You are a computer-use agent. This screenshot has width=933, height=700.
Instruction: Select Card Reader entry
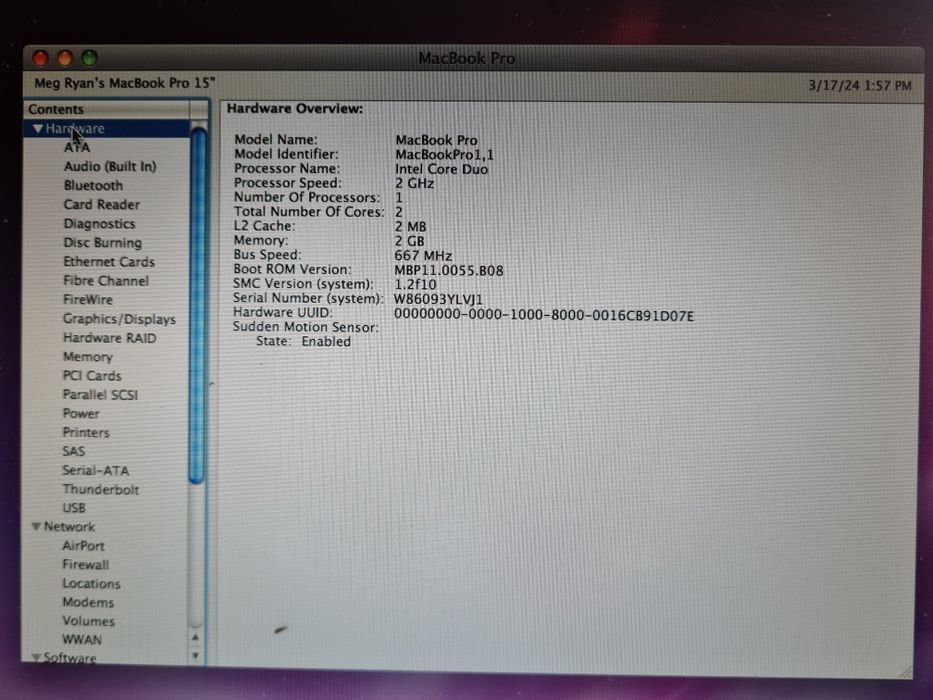coord(102,204)
